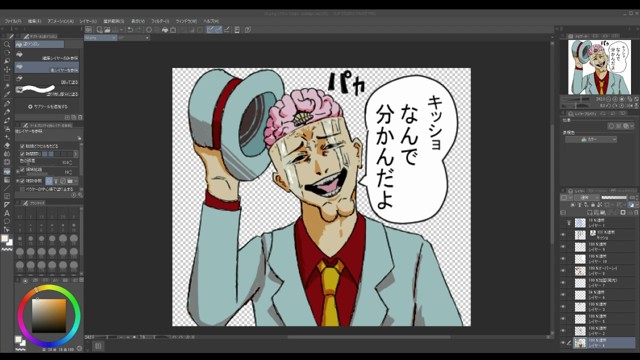Hide the overlay layer with its eye

click(563, 271)
